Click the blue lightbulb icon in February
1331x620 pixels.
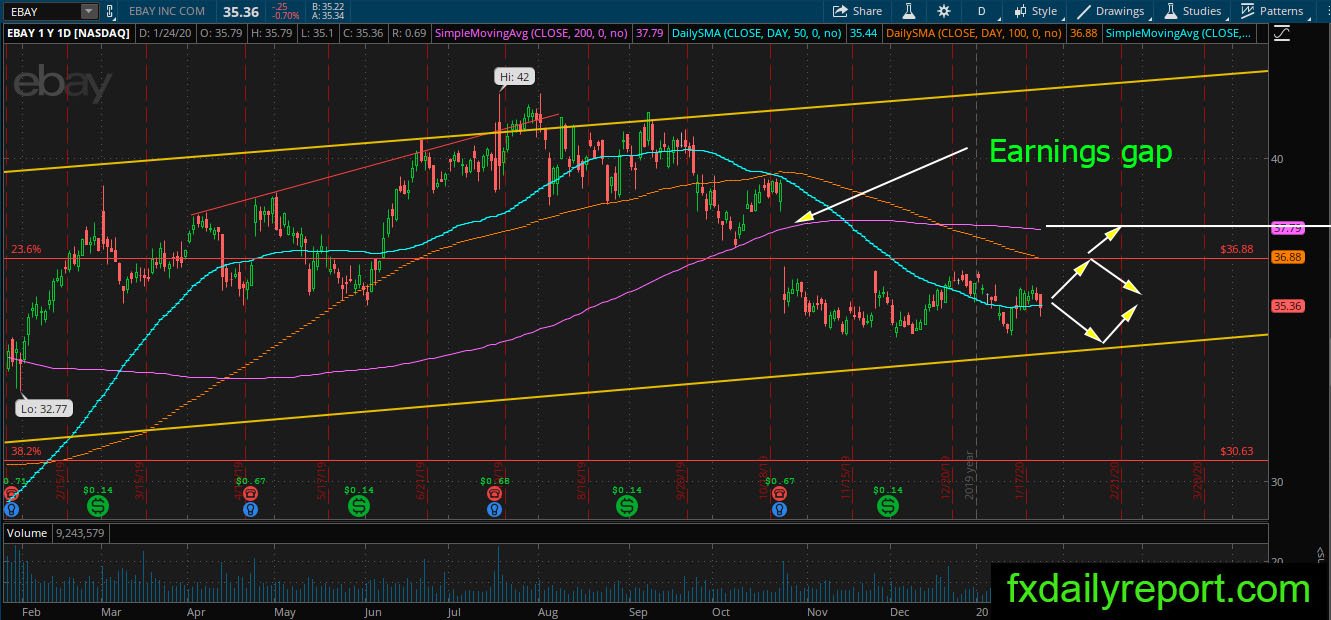pyautogui.click(x=11, y=510)
